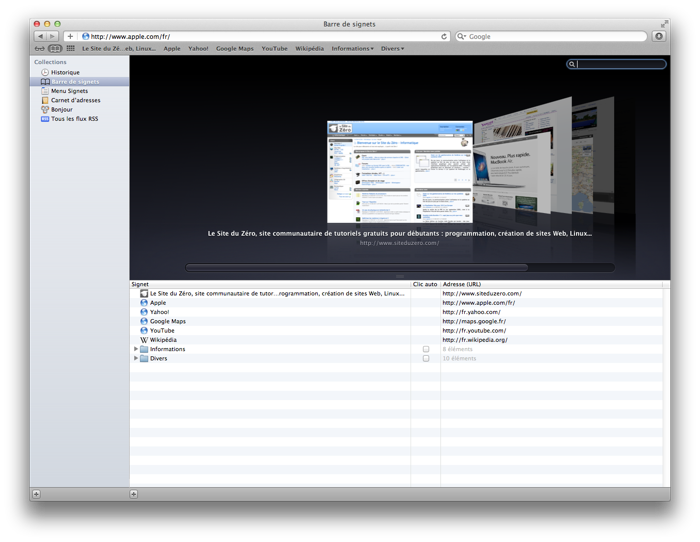Open the Informations dropdown in bookmarks bar
Image resolution: width=700 pixels, height=542 pixels.
tap(352, 48)
